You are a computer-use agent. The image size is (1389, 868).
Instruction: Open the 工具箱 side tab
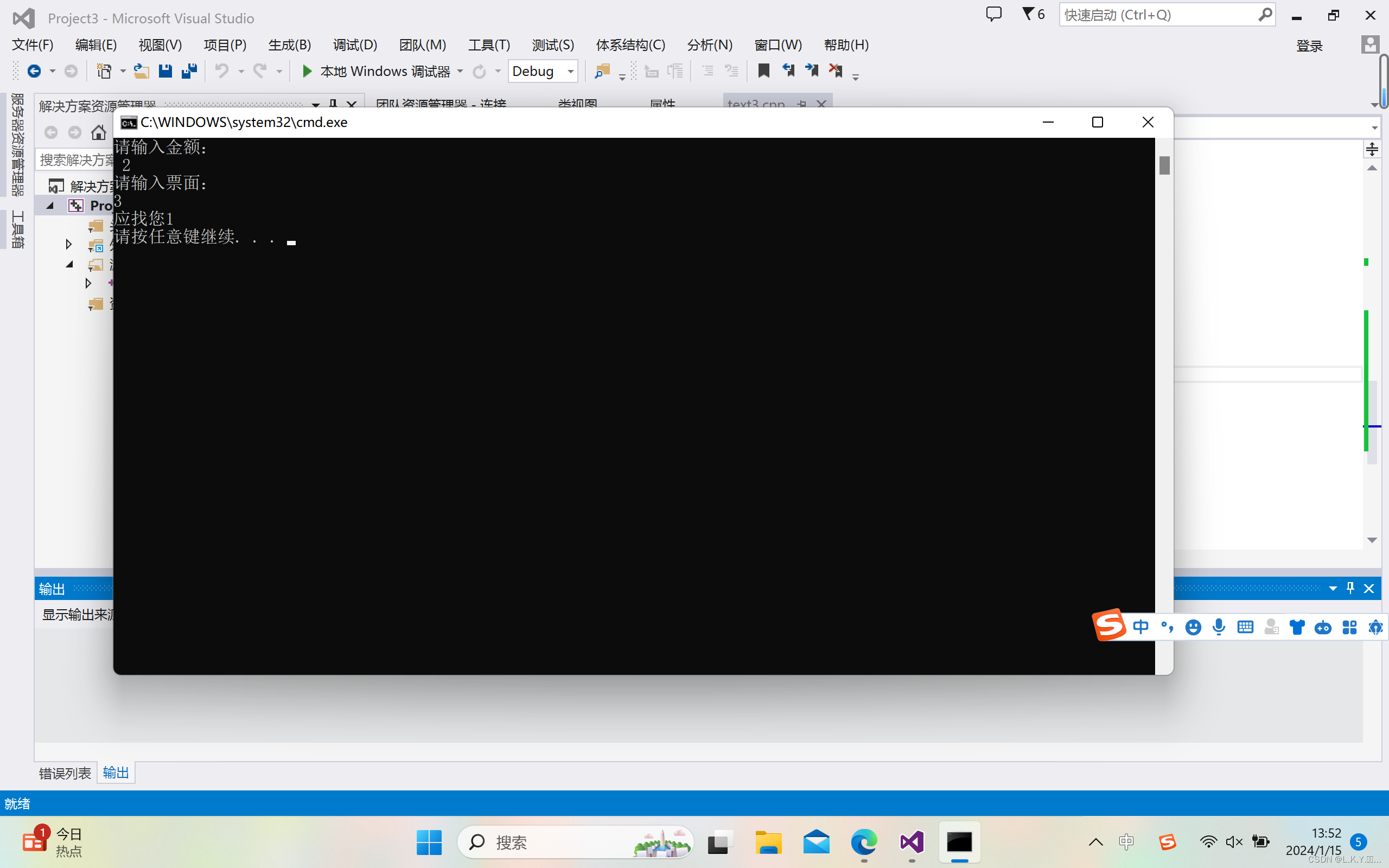click(x=17, y=229)
